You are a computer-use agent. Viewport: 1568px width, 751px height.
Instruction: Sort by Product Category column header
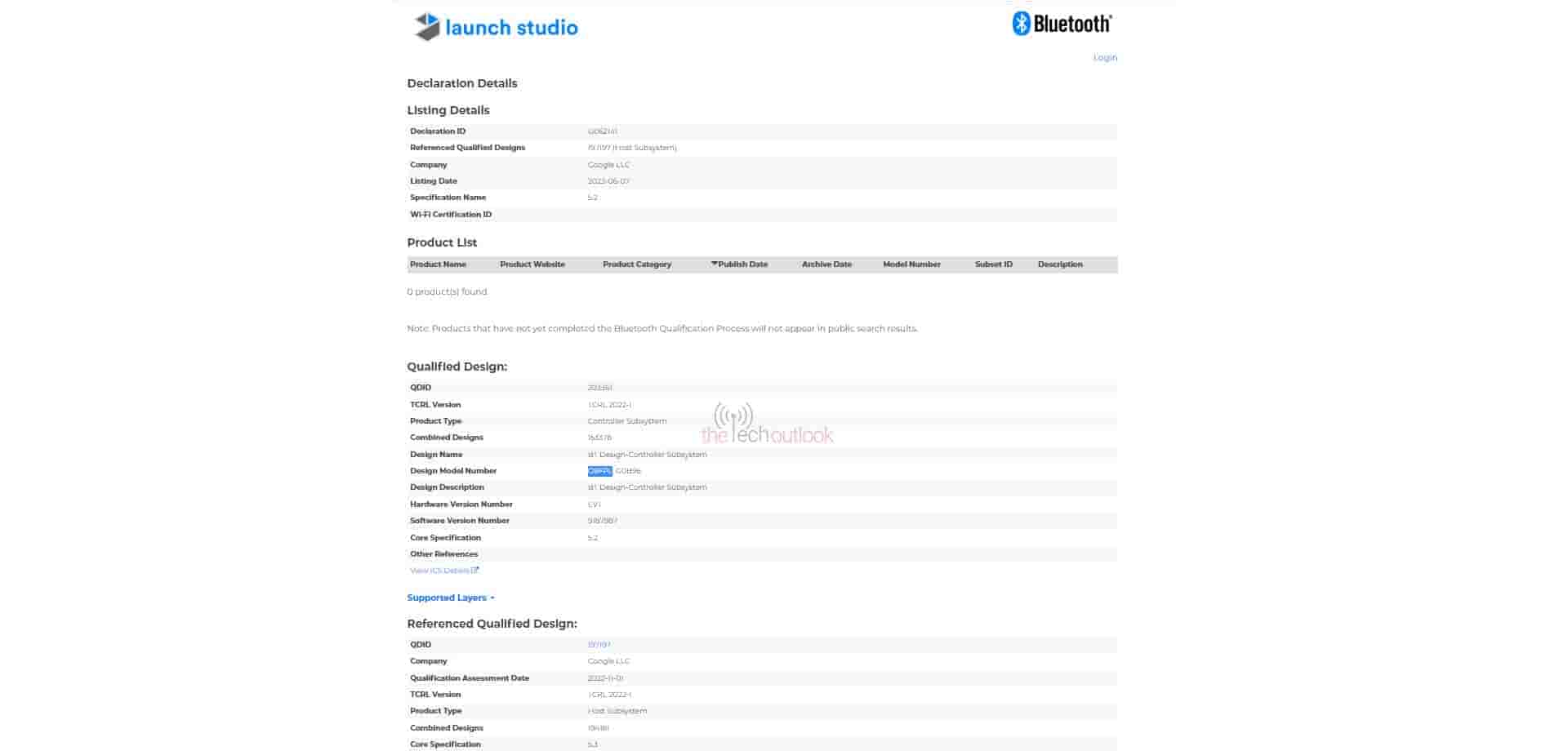(x=636, y=264)
